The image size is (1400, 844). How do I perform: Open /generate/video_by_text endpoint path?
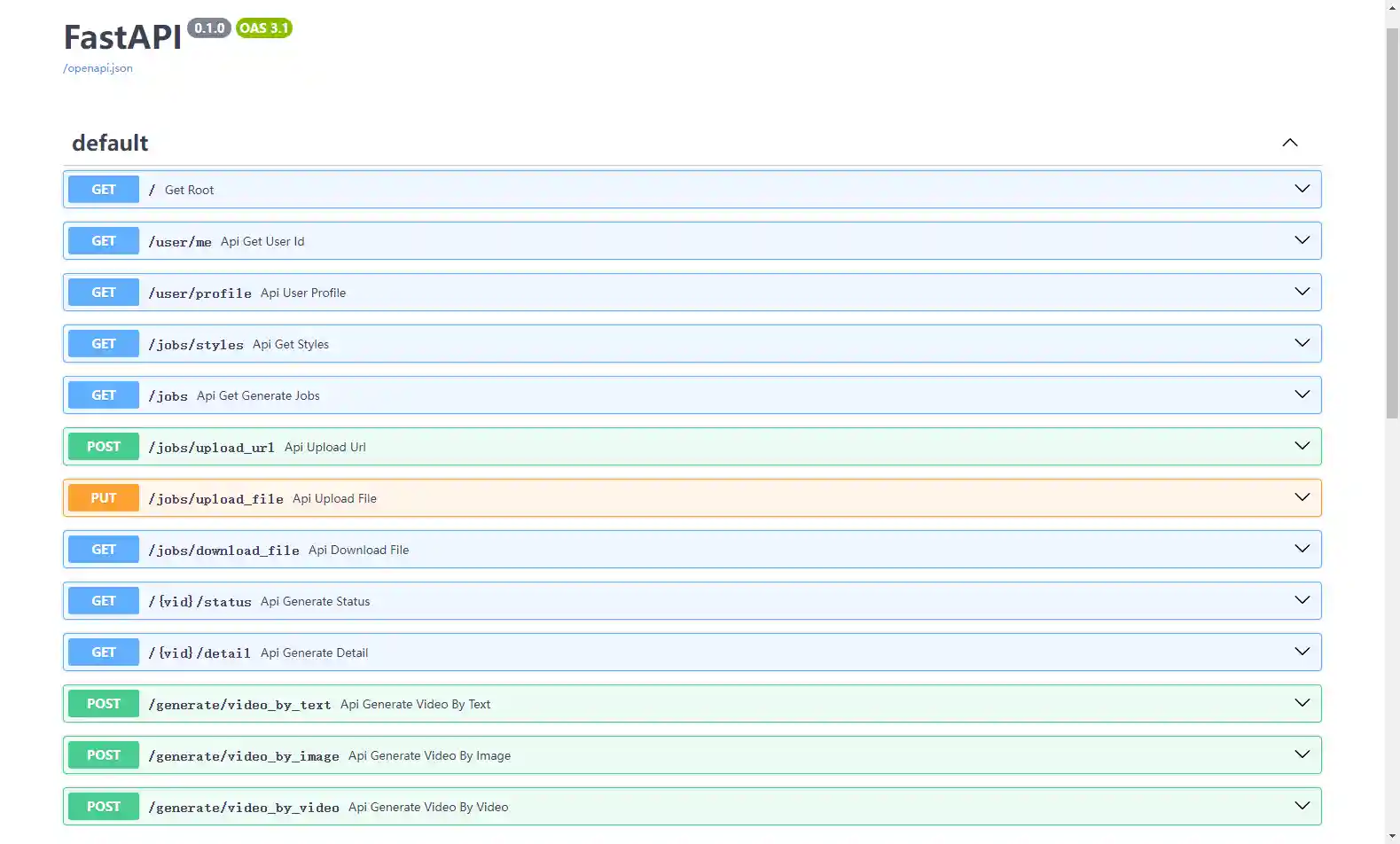pos(239,705)
